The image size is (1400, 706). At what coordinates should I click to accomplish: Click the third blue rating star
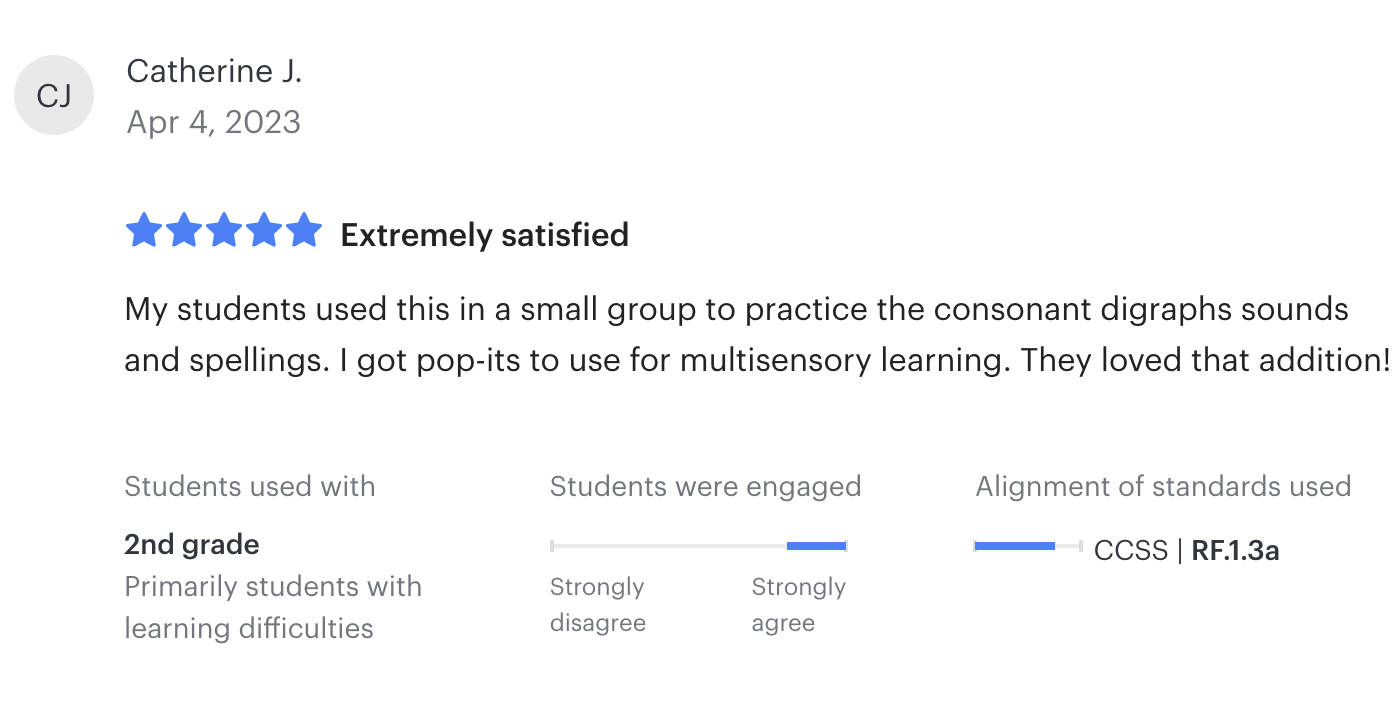point(224,231)
